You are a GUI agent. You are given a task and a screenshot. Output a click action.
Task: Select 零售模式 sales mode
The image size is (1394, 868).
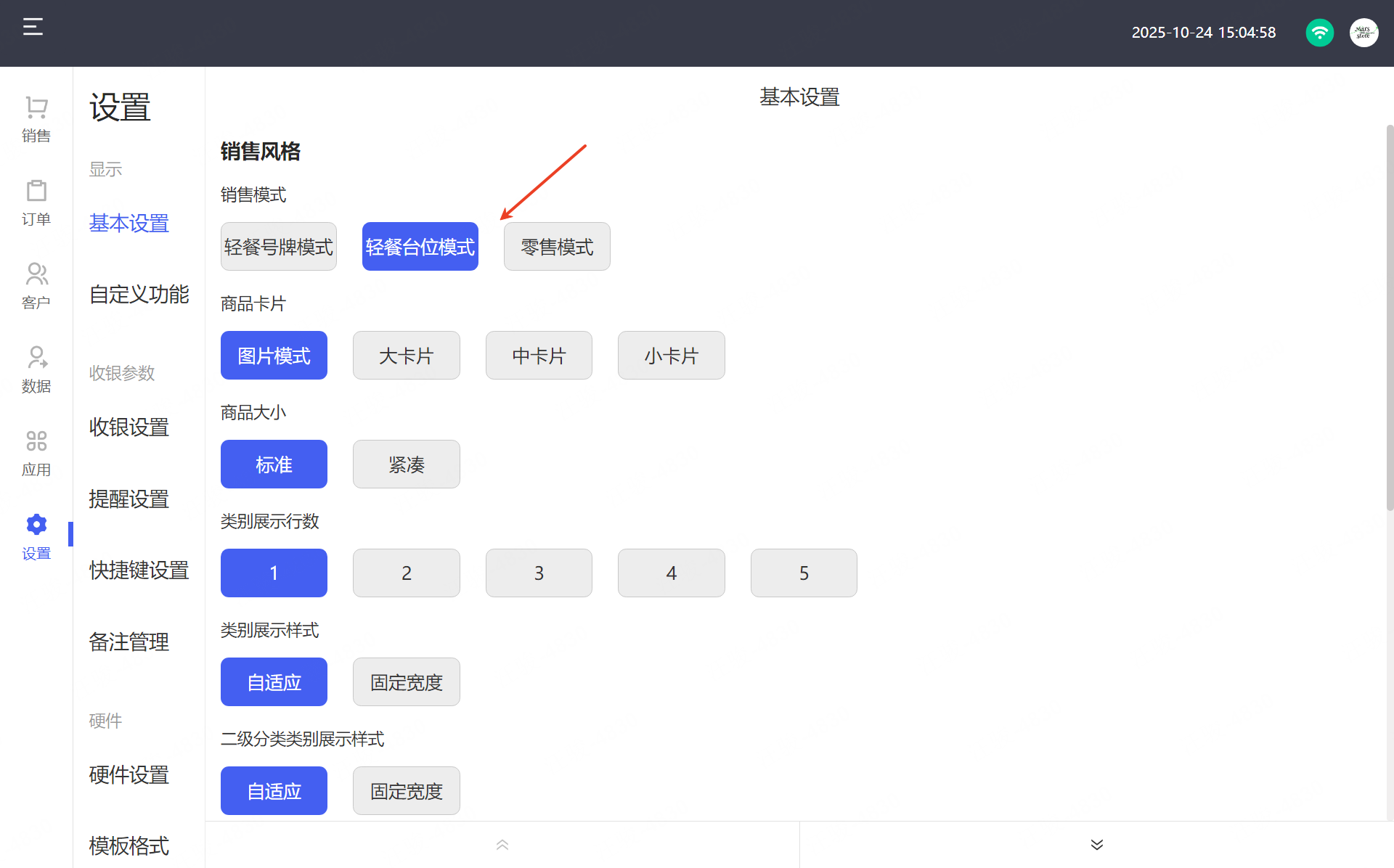[x=557, y=247]
